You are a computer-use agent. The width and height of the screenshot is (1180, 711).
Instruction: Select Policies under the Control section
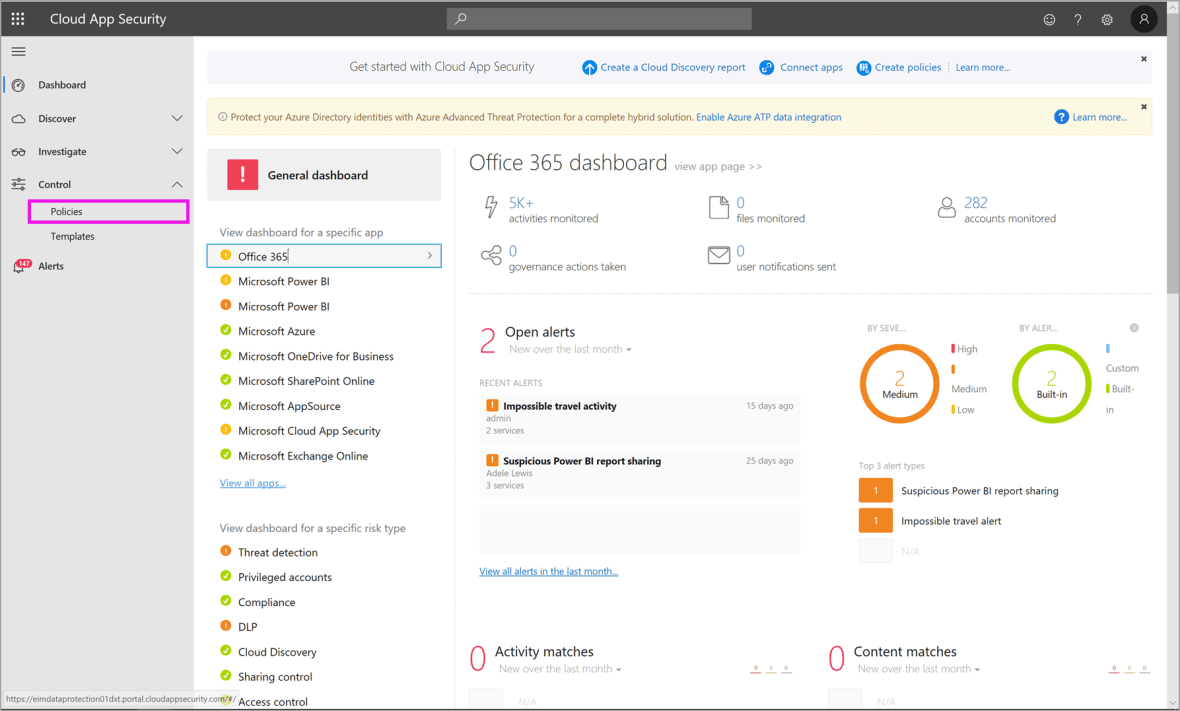[64, 211]
